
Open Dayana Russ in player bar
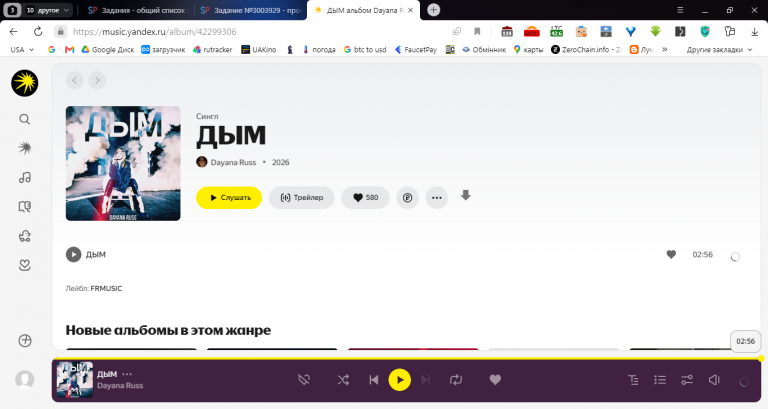point(120,385)
